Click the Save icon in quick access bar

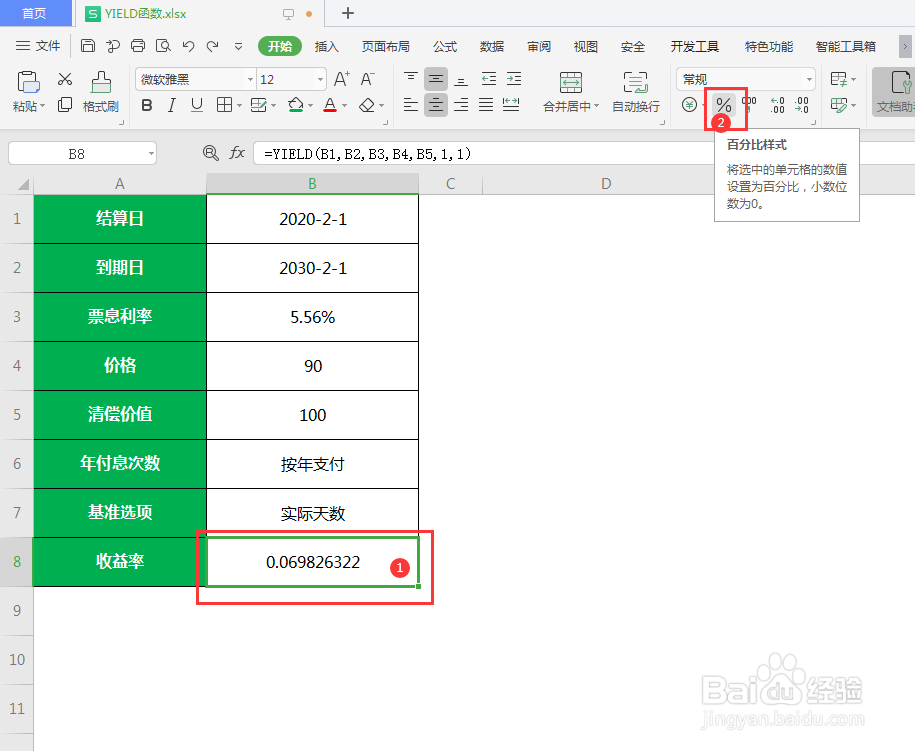(88, 46)
